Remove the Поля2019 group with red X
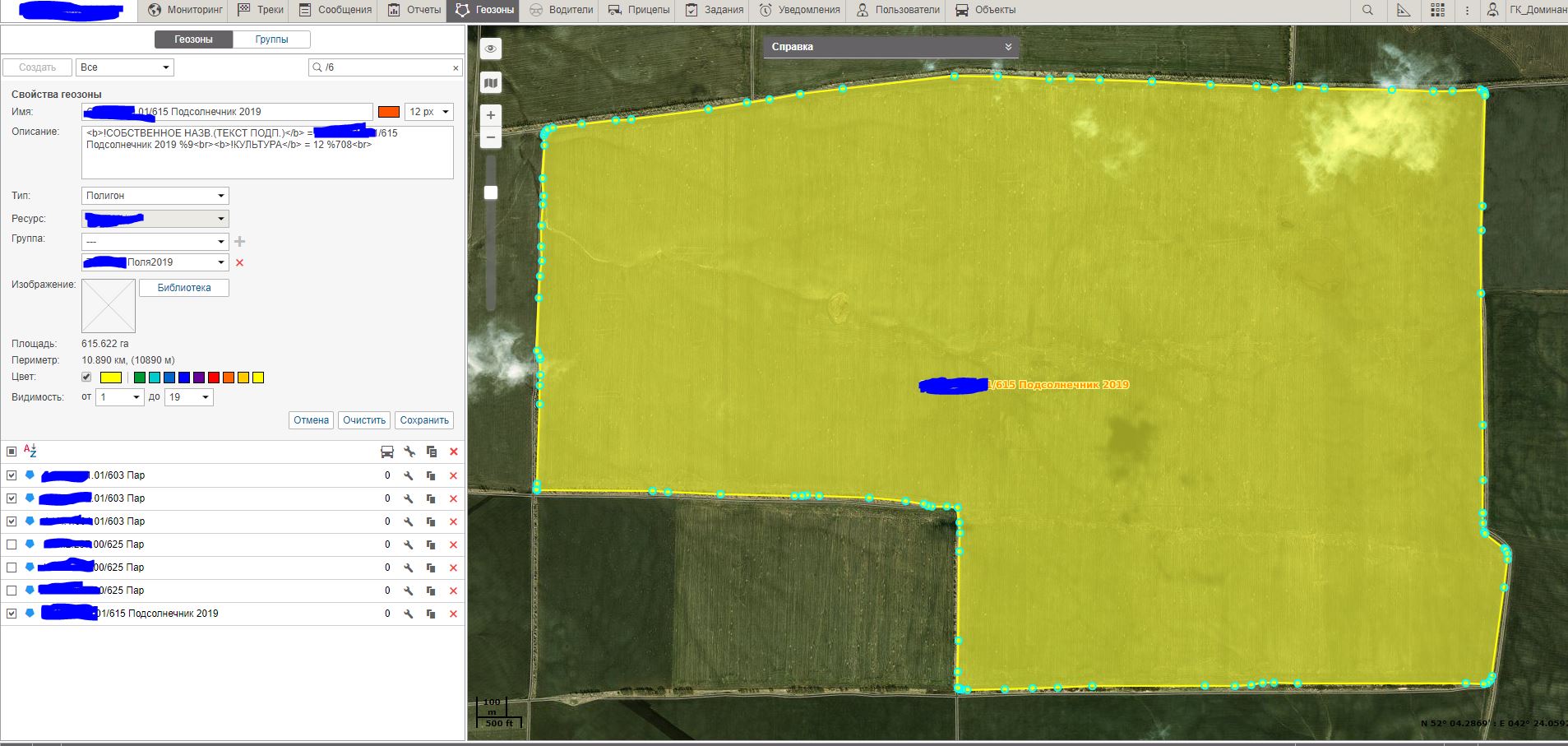The image size is (1568, 746). tap(240, 262)
